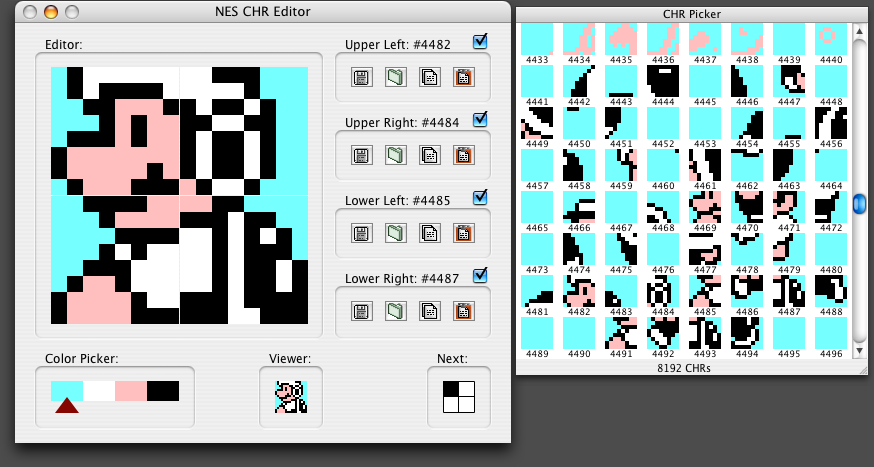The height and width of the screenshot is (467, 874).
Task: Open a file into Upper Right tile
Action: coord(396,155)
